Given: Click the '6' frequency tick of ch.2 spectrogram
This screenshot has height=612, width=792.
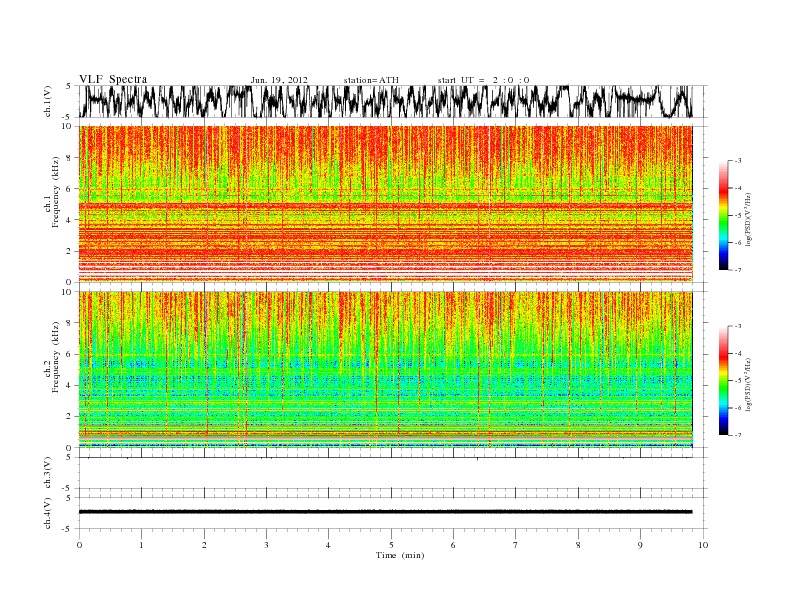Looking at the screenshot, I should (x=70, y=354).
